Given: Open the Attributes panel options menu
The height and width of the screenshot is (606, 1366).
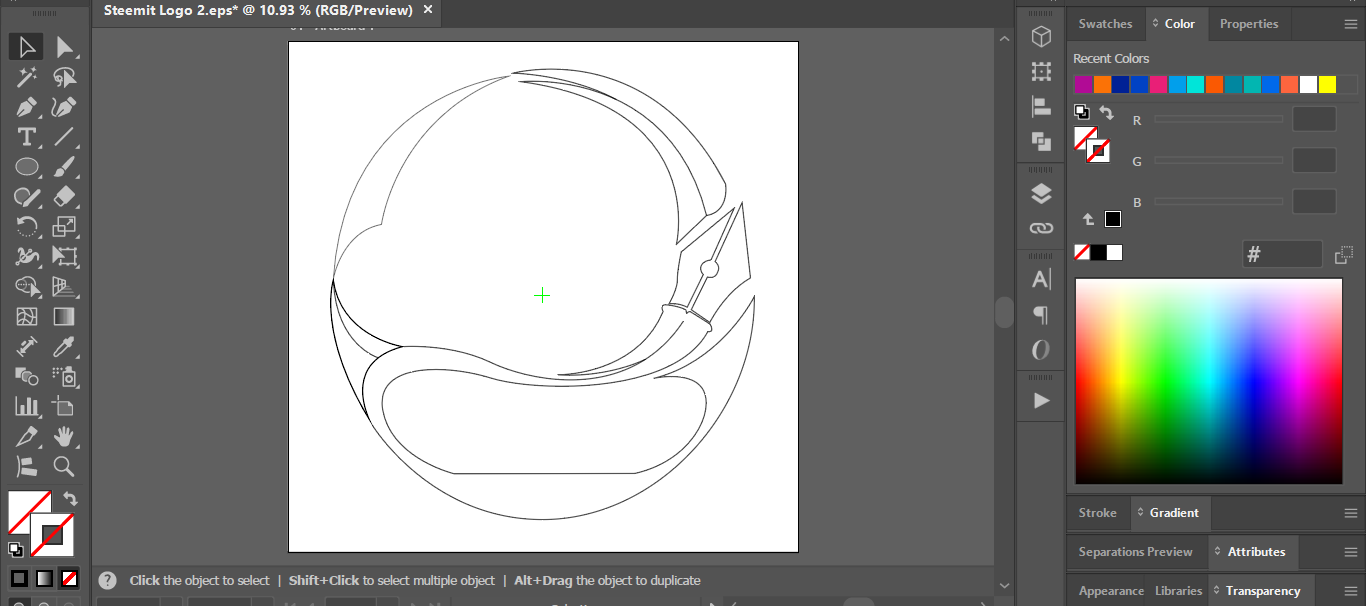Looking at the screenshot, I should (x=1351, y=552).
